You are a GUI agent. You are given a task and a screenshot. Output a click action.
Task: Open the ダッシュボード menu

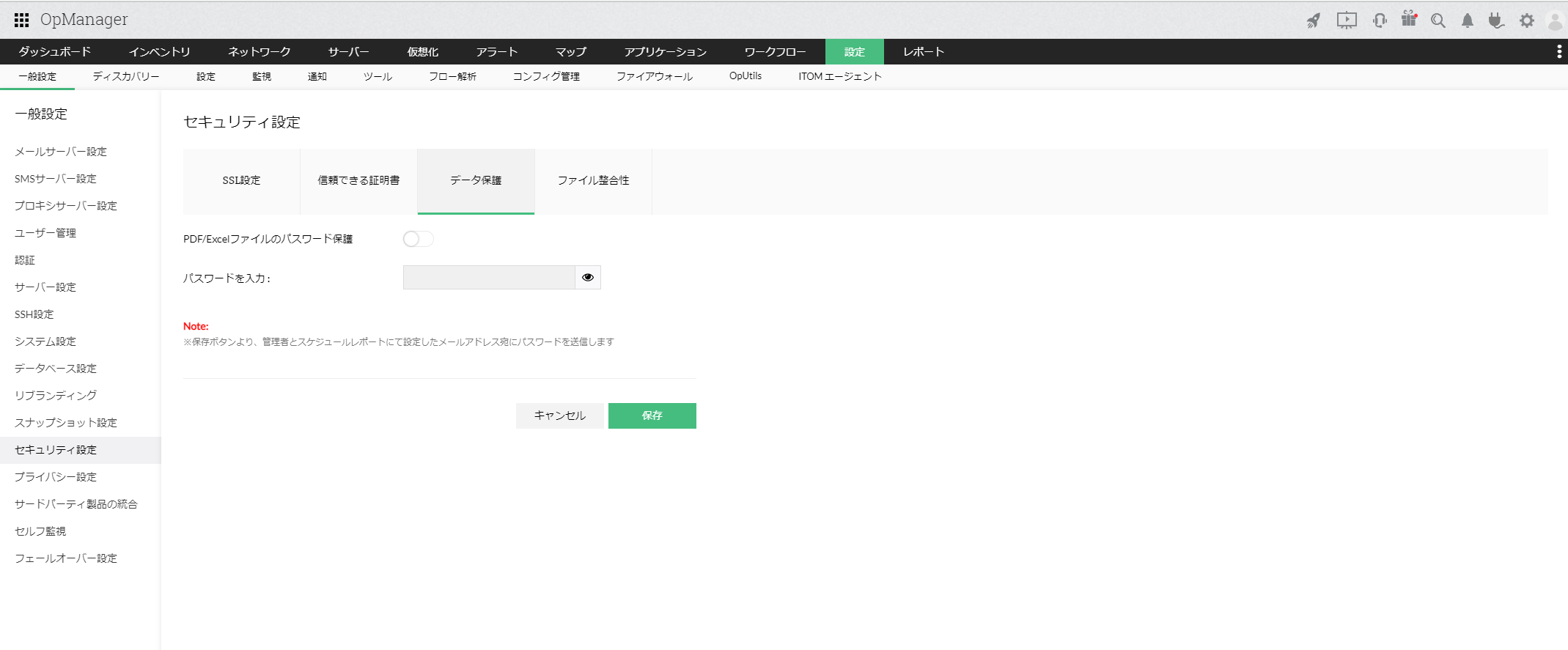coord(55,51)
